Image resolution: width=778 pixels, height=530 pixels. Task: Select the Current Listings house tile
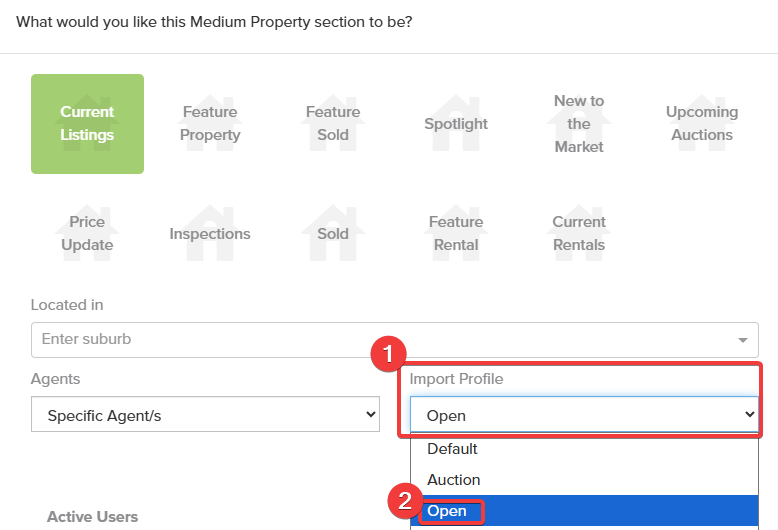coord(87,124)
